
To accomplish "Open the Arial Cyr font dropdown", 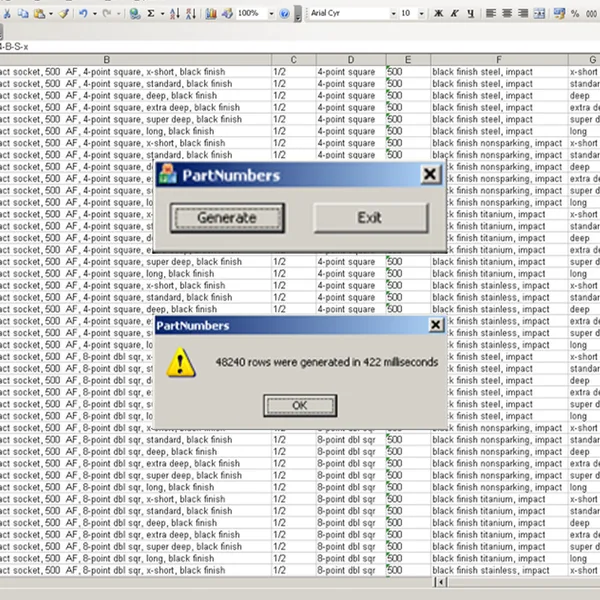I will (393, 14).
